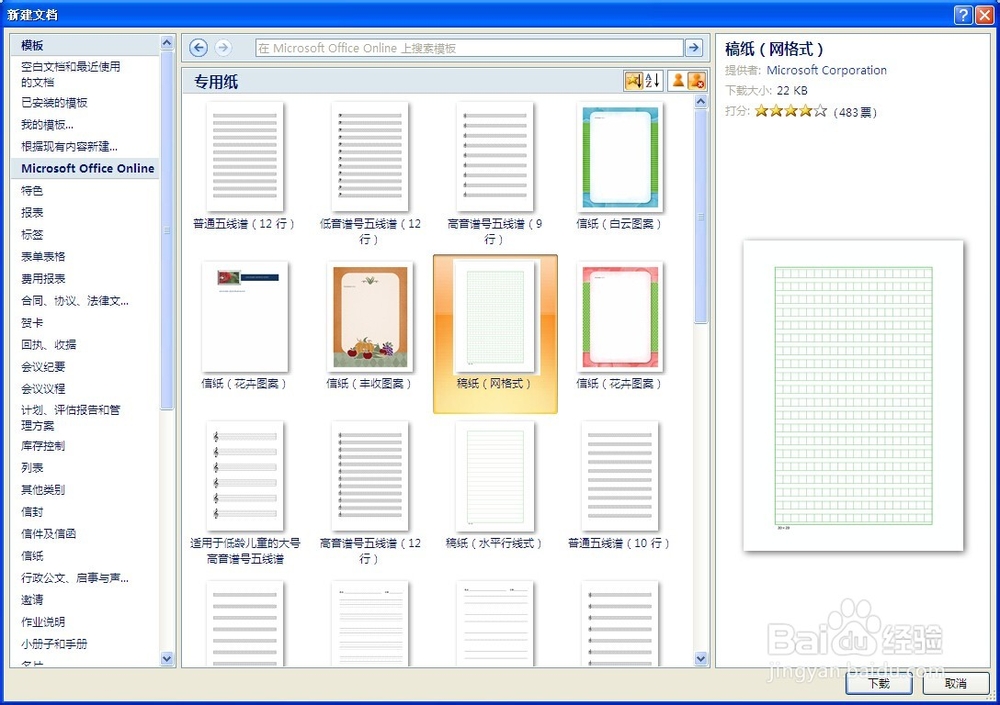1000x705 pixels.
Task: Start template search with the arrow button
Action: (x=694, y=46)
